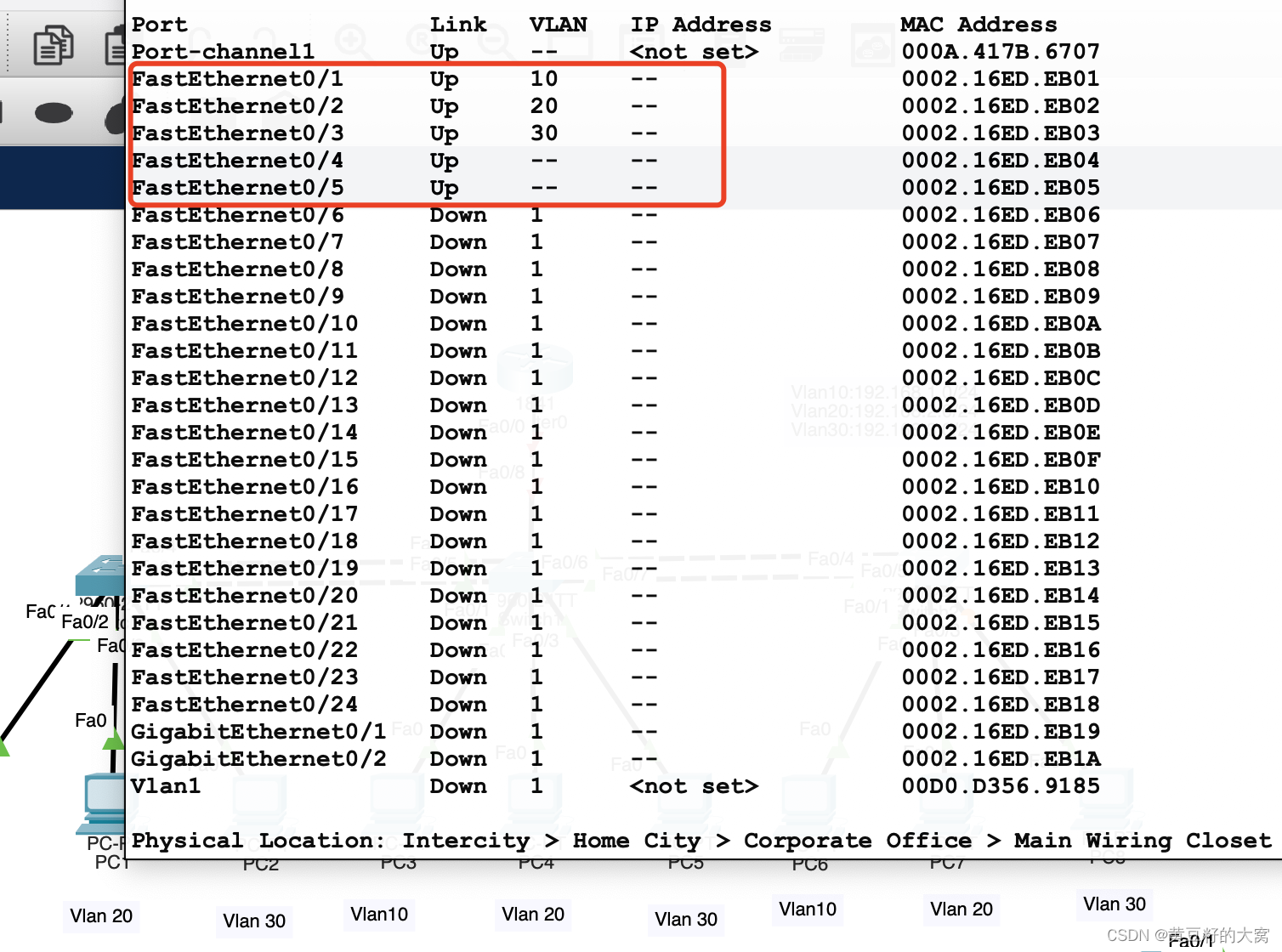Click the FastEthernet0/6 port name
The height and width of the screenshot is (952, 1282).
[238, 215]
